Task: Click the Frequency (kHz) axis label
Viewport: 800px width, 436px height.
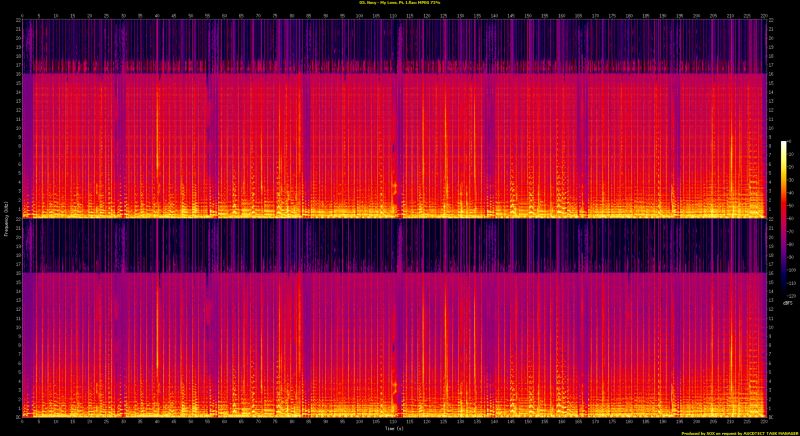Action: pos(5,218)
